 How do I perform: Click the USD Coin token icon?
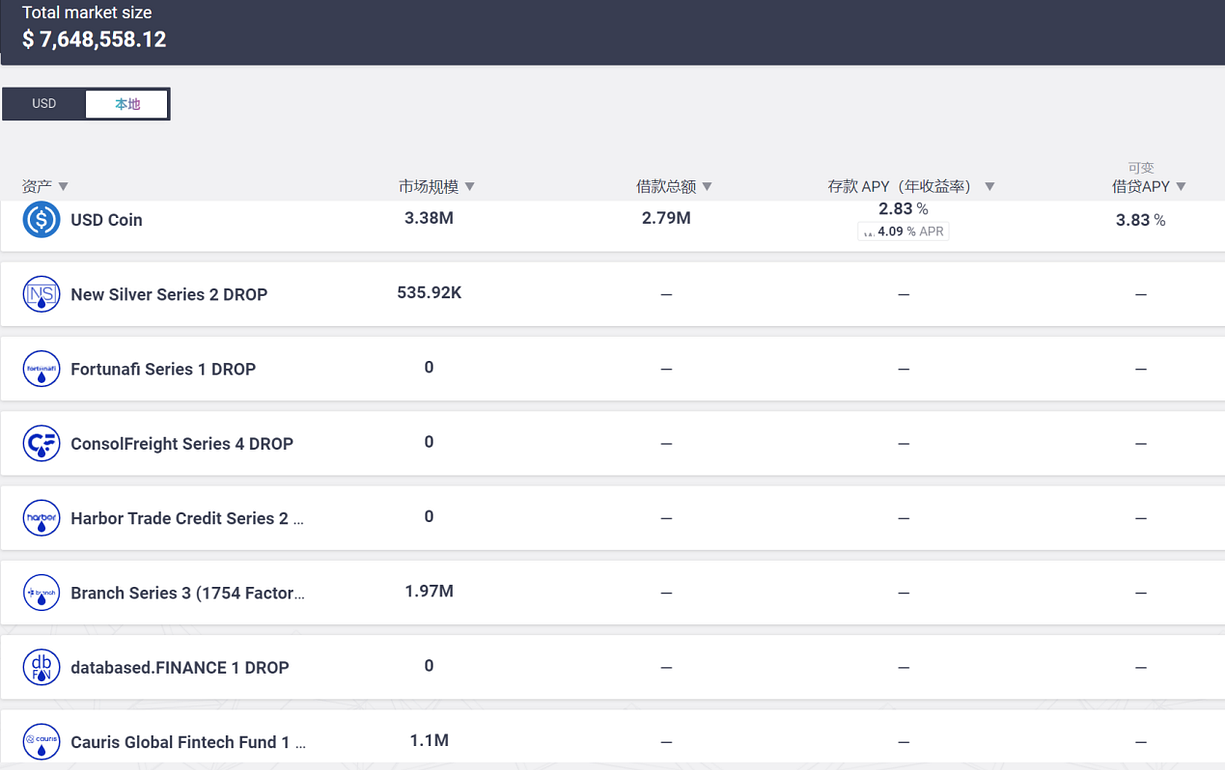tap(41, 219)
